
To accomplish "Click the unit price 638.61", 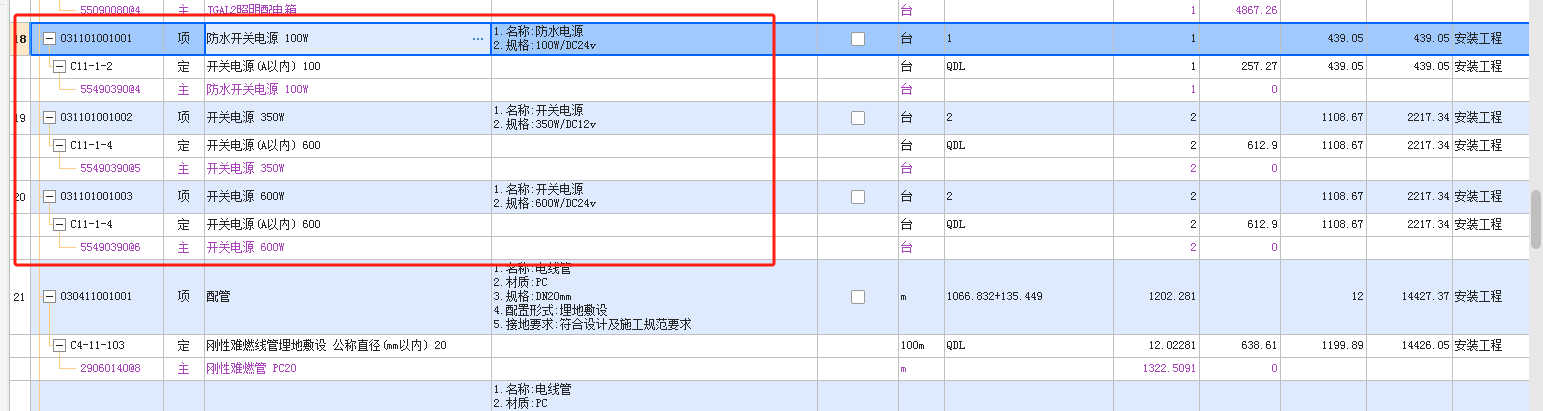I will (1258, 346).
